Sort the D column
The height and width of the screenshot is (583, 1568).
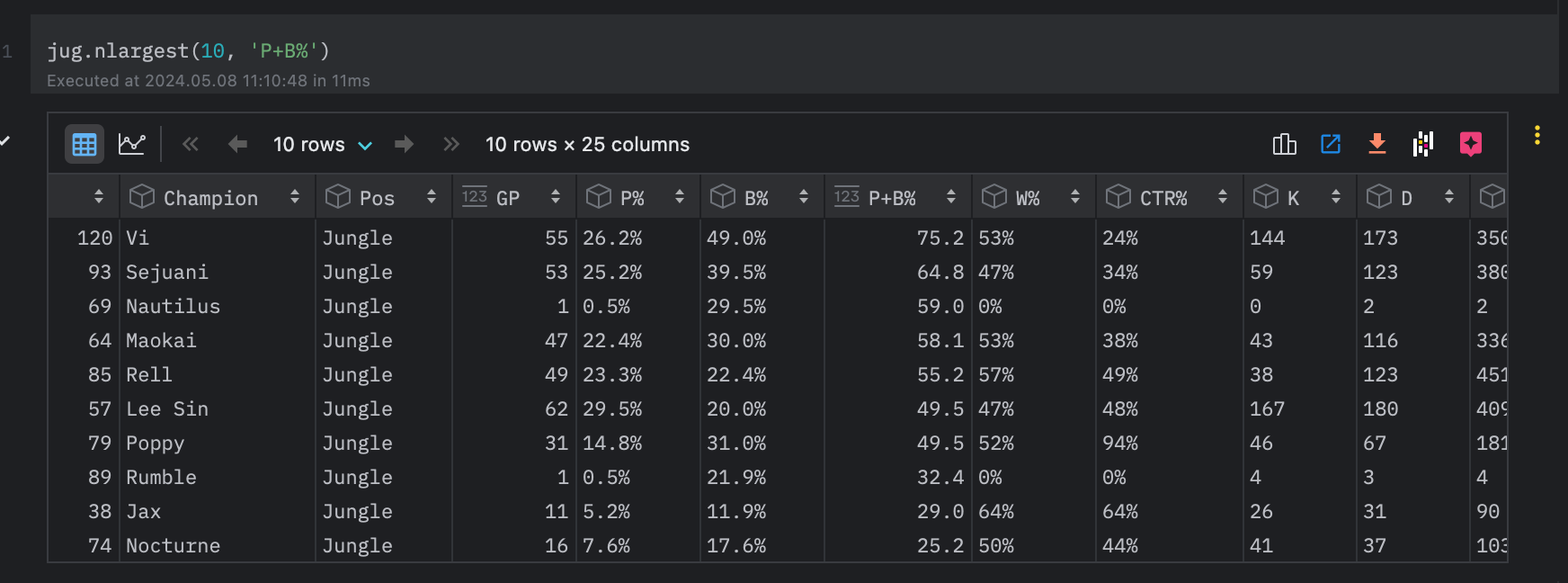point(1449,197)
